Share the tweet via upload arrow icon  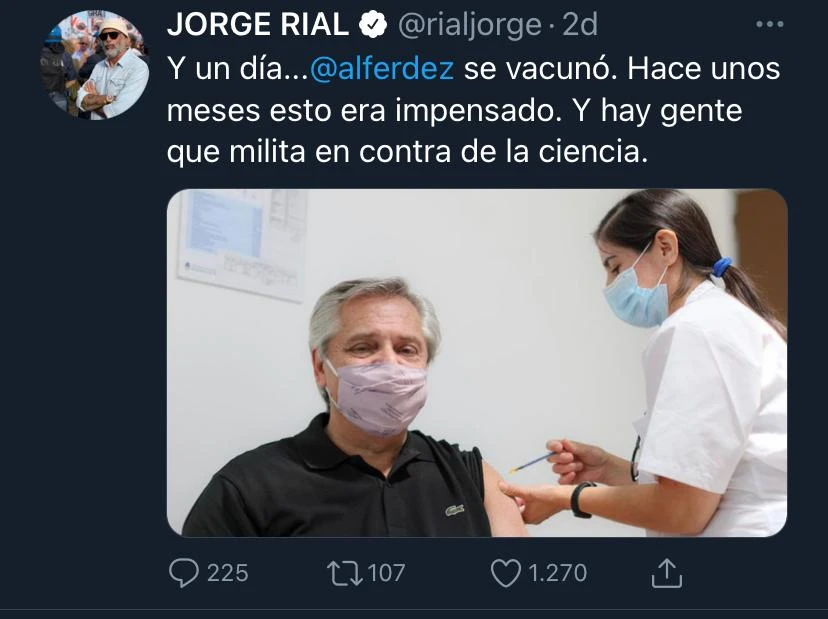(666, 573)
